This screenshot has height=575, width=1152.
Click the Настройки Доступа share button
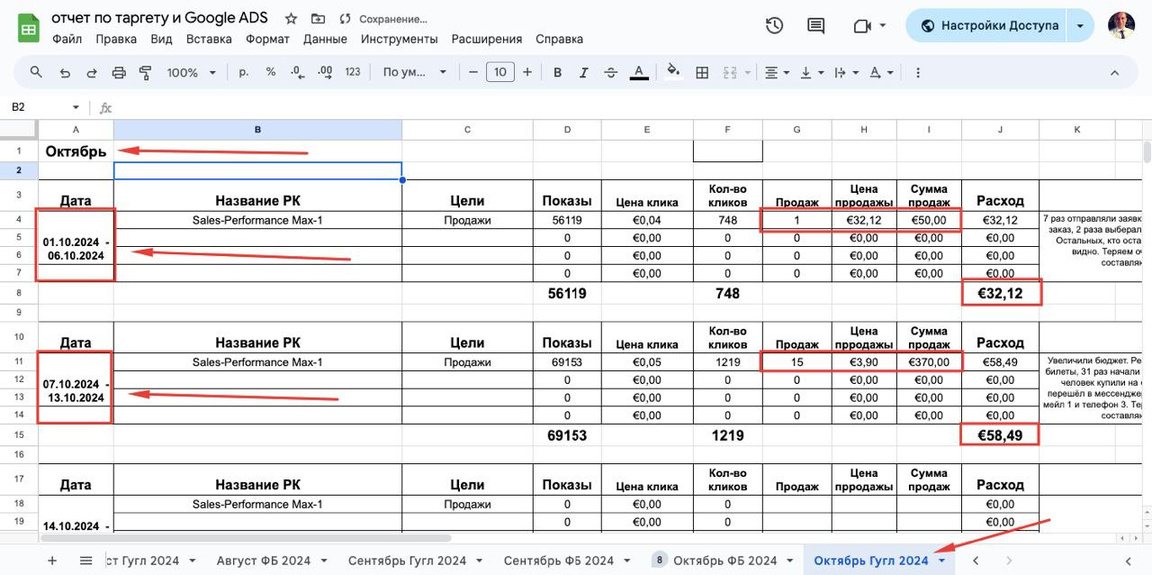coord(990,26)
